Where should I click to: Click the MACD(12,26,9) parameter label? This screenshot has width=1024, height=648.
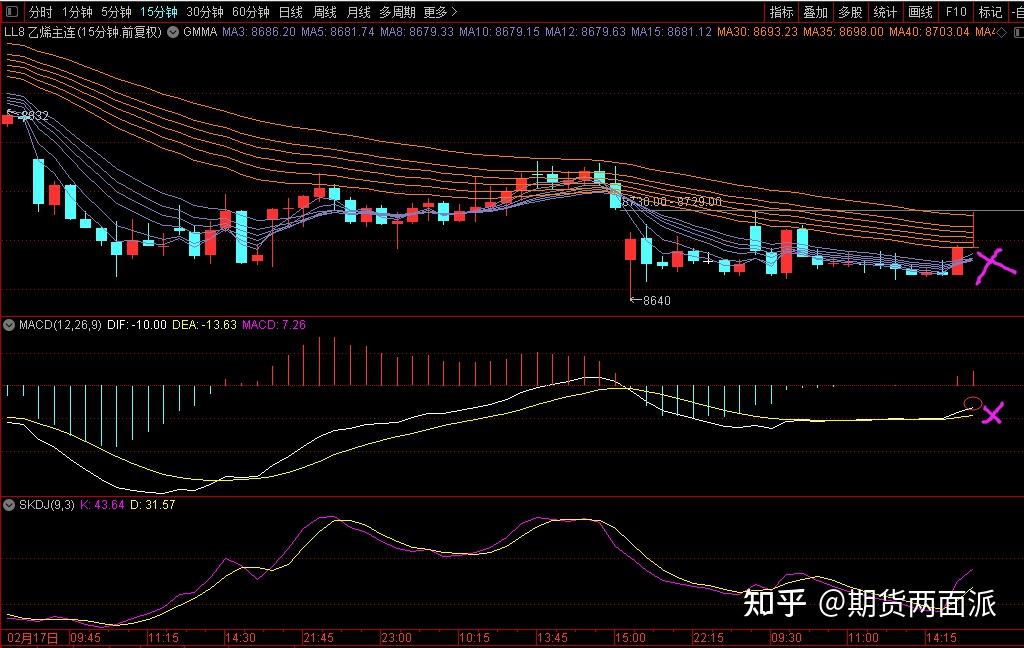pyautogui.click(x=60, y=325)
